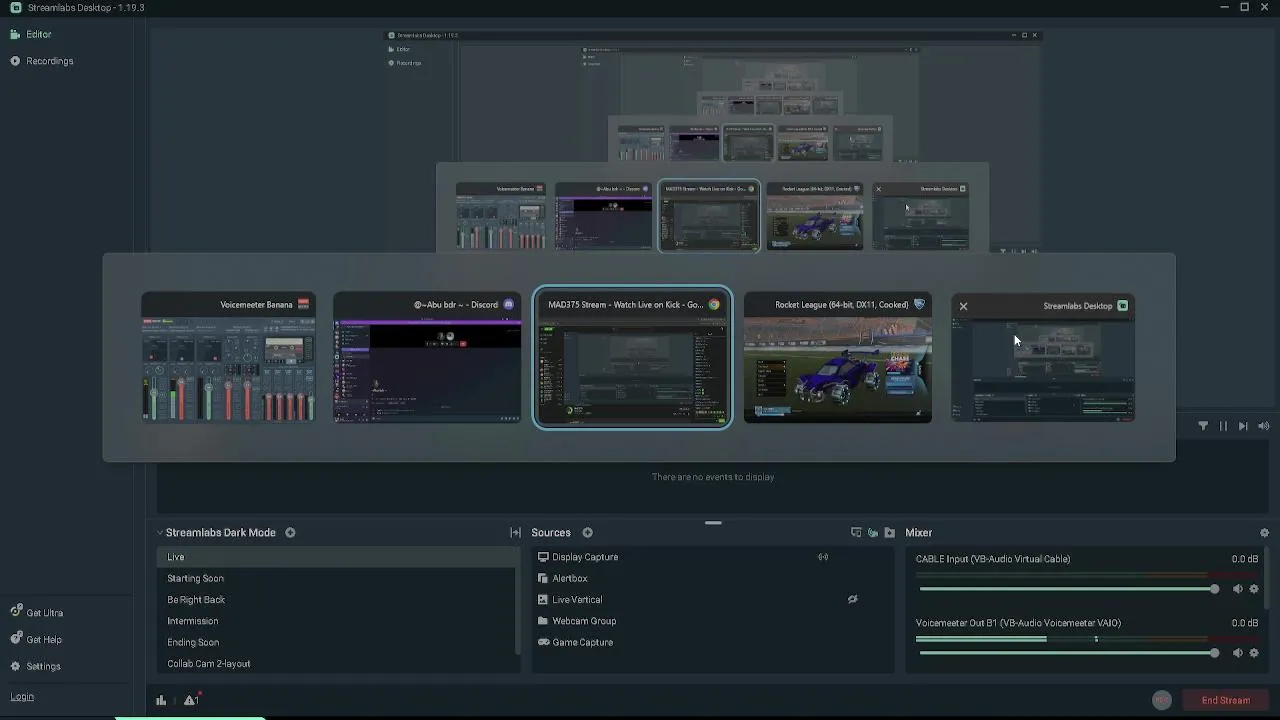Click the Mixer panel scrollbar

(1269, 580)
